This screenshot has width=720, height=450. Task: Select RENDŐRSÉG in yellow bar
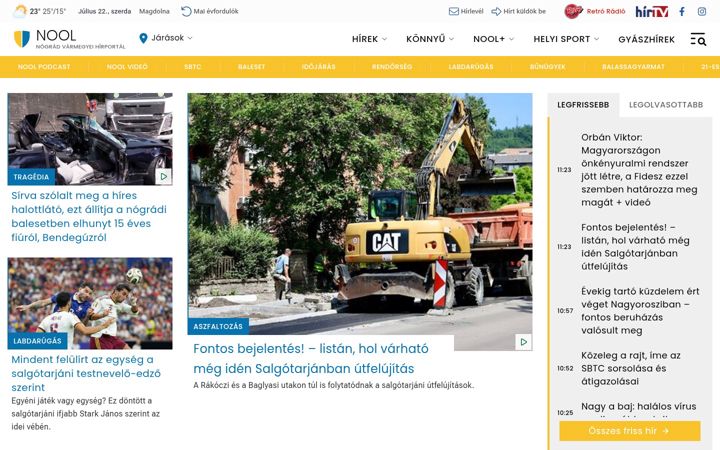pyautogui.click(x=392, y=67)
